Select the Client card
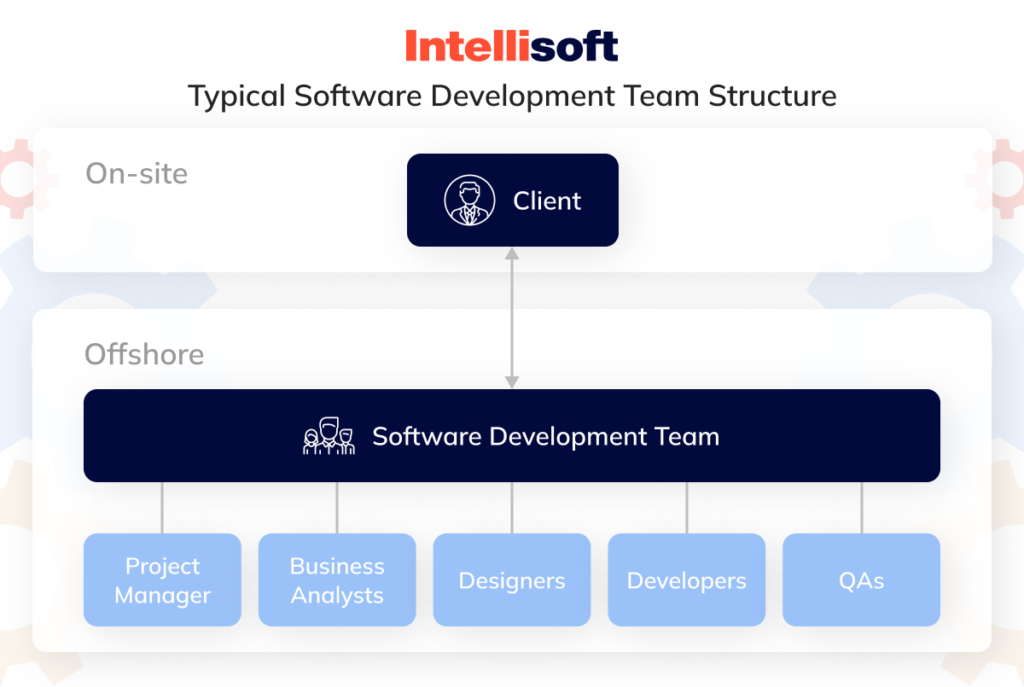The image size is (1024, 687). 512,199
